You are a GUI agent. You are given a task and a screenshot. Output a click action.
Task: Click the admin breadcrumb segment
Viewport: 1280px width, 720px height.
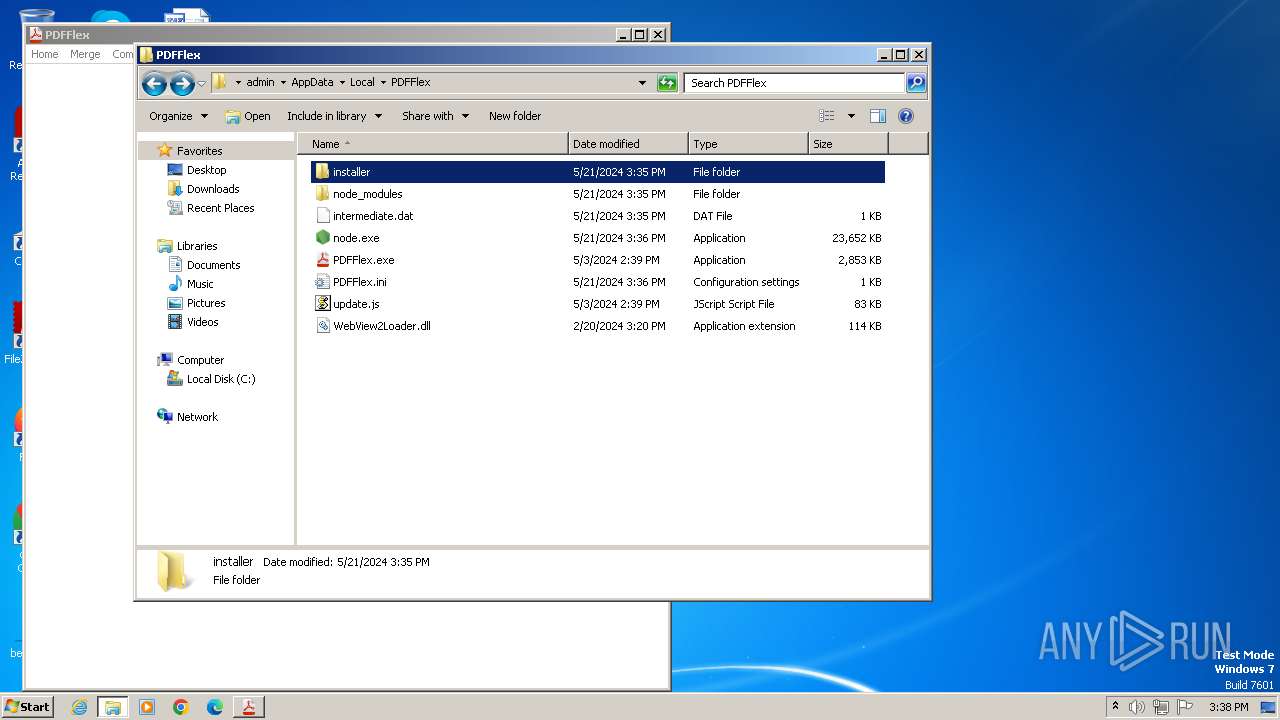[x=260, y=83]
